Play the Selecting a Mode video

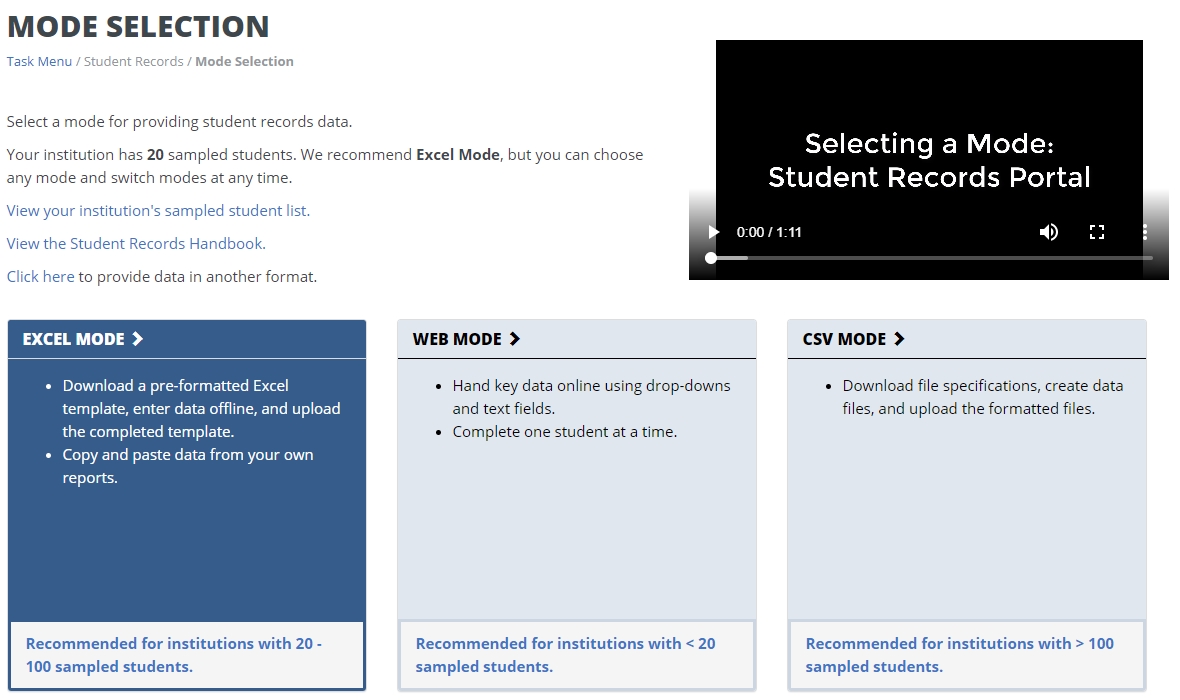(x=713, y=232)
